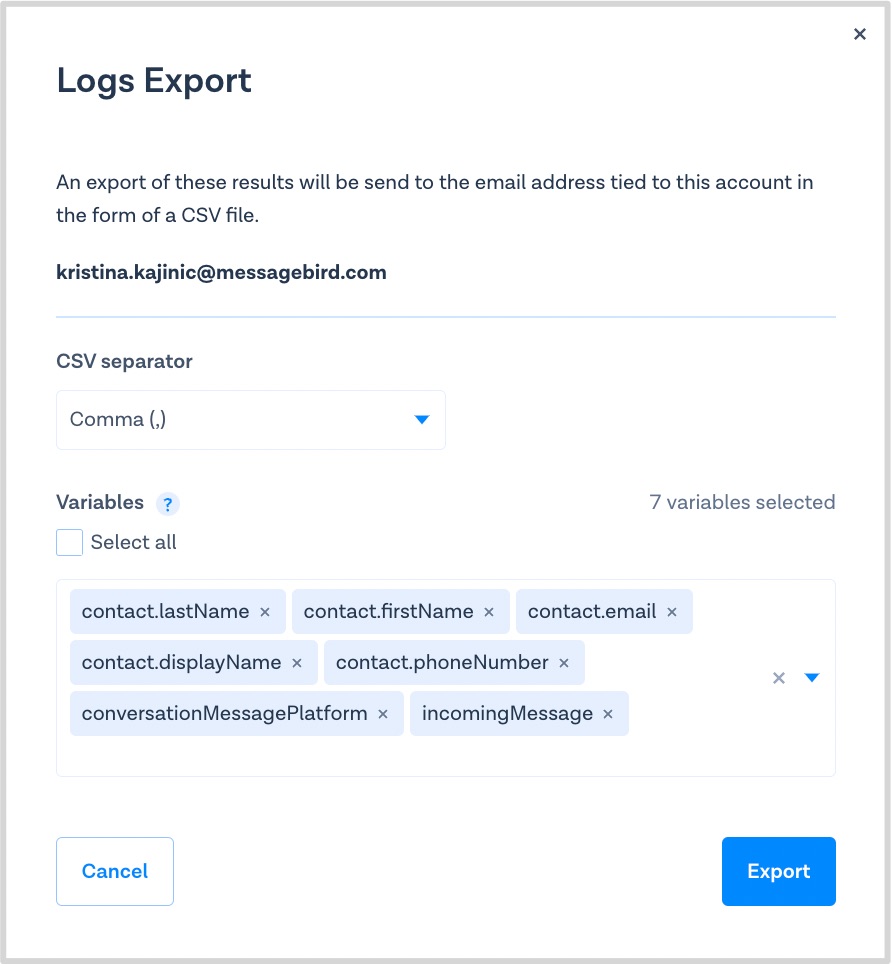
Task: Click the contact.email variable chip
Action: 592,612
